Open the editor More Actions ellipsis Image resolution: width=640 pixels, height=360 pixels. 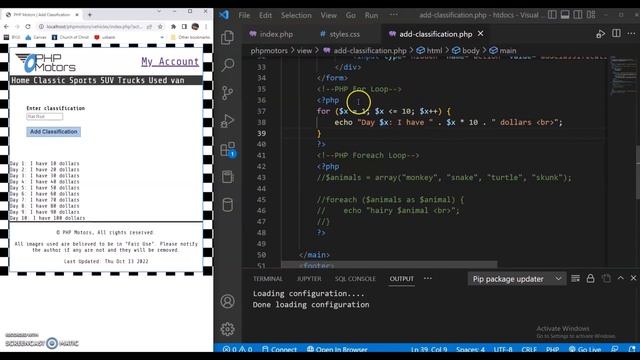(x=631, y=33)
